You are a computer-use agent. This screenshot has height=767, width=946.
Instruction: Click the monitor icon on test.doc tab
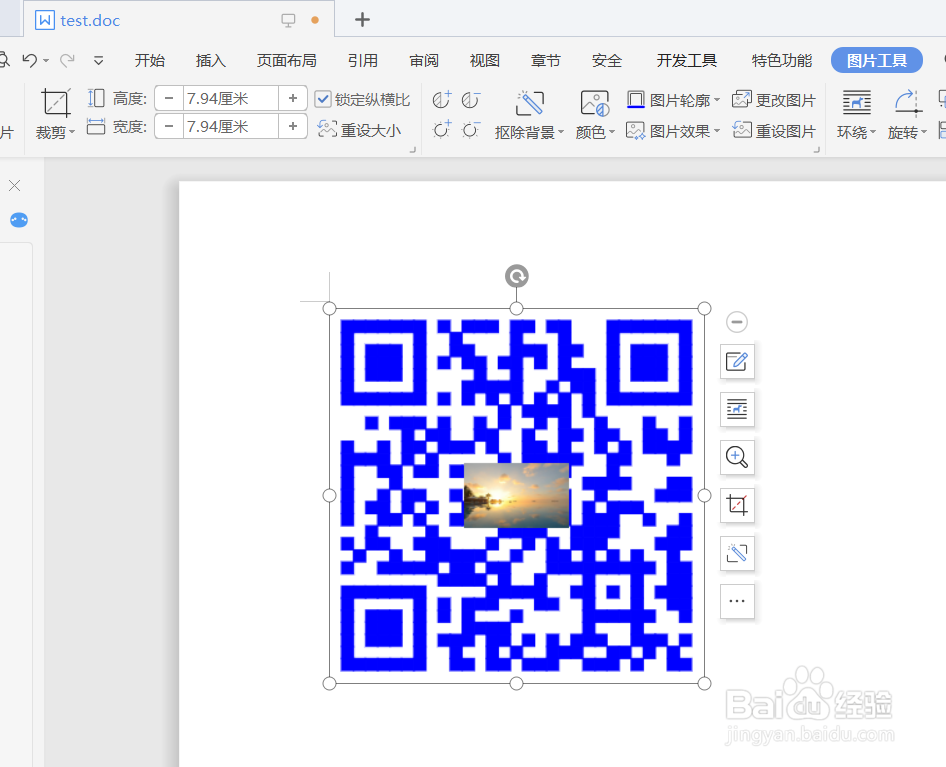288,21
